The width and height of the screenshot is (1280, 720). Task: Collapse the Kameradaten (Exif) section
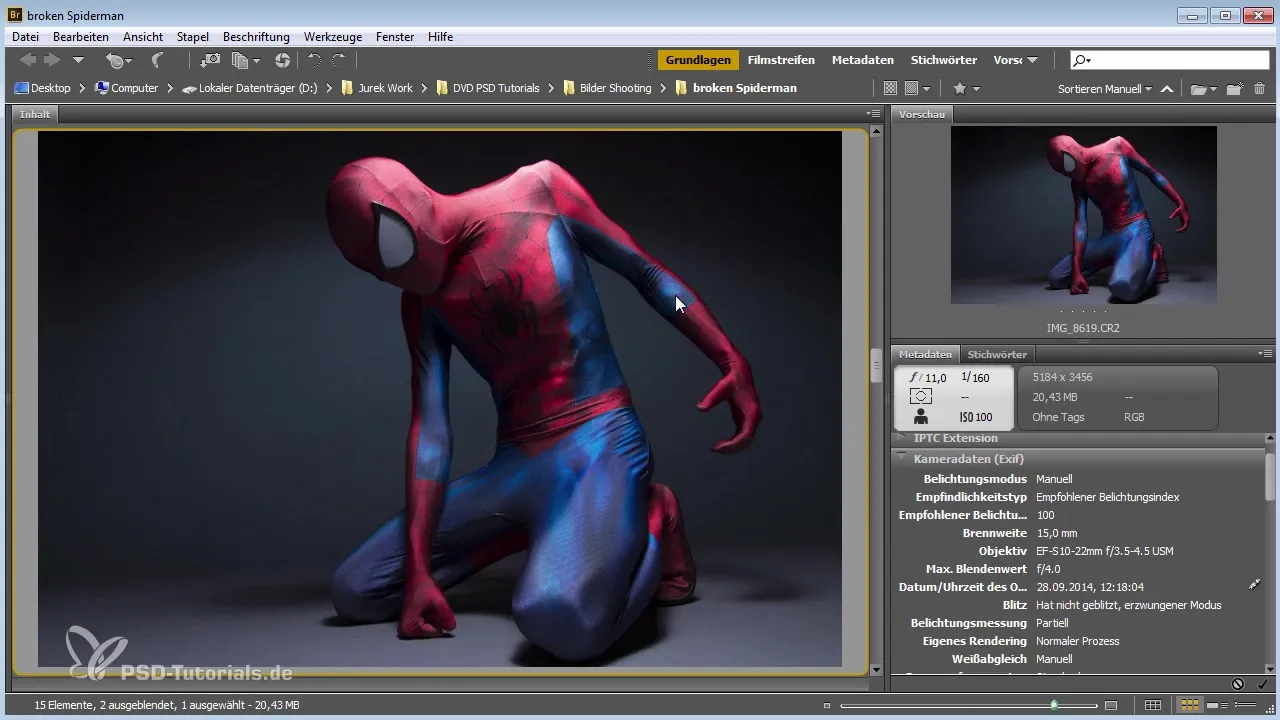pyautogui.click(x=901, y=458)
